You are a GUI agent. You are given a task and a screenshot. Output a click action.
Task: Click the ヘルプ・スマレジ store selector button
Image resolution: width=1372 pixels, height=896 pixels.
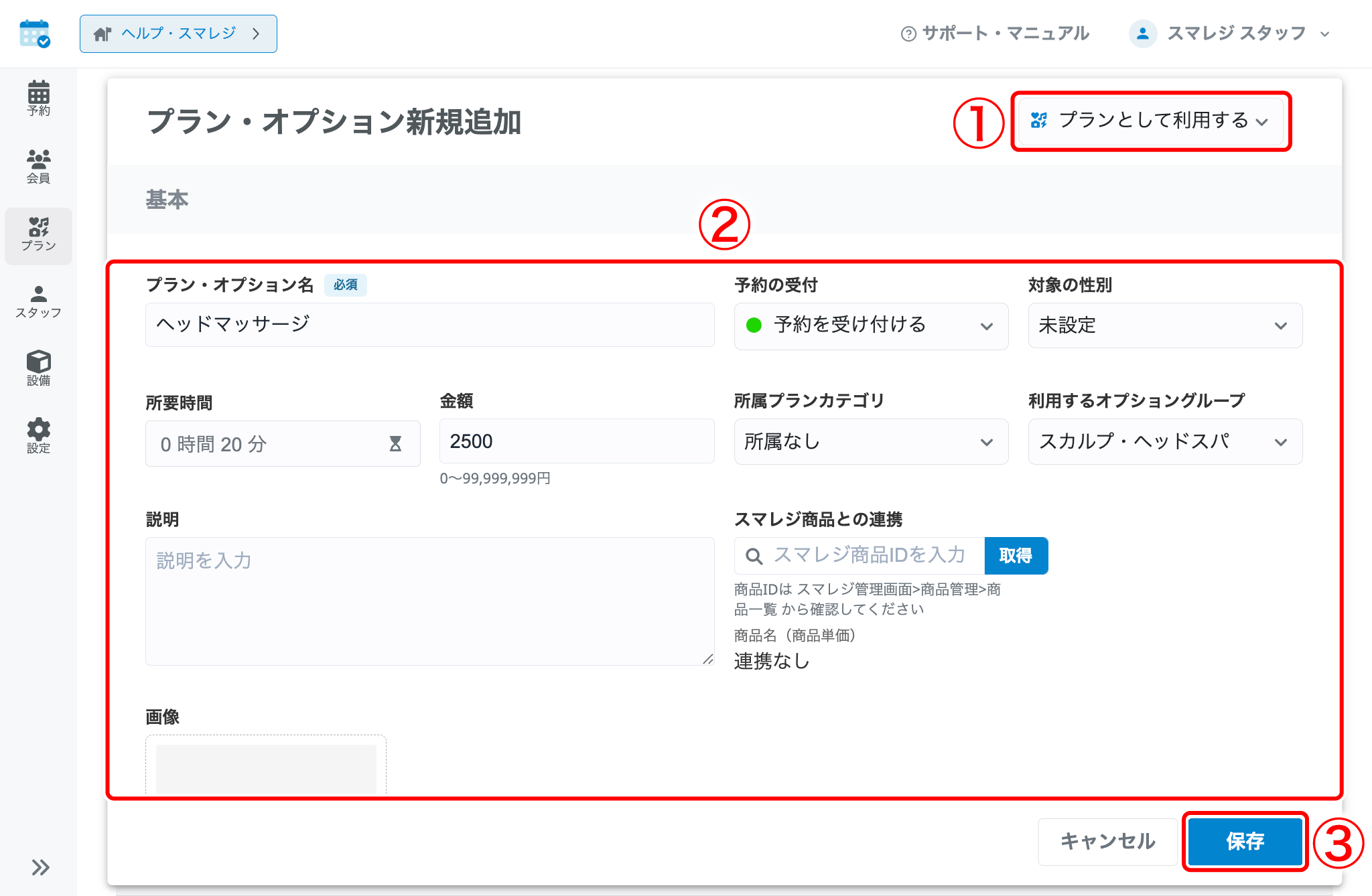[x=178, y=33]
